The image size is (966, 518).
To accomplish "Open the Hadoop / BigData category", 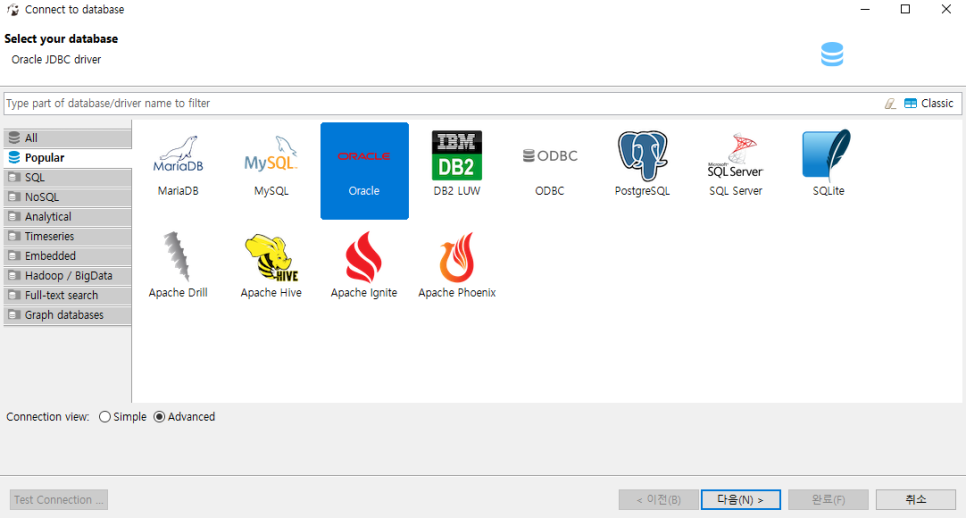I will click(68, 276).
